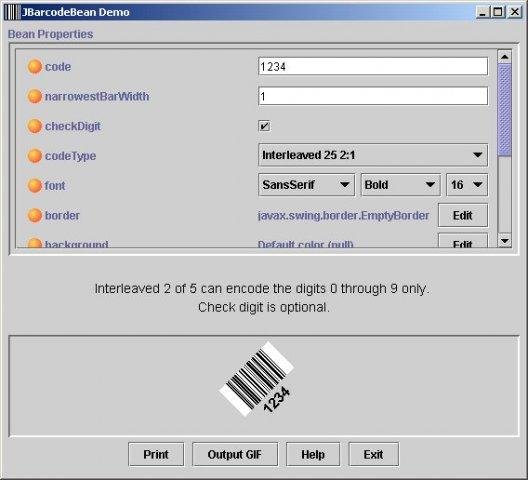Click the Exit button
Screen dimensions: 528x480
(x=373, y=454)
